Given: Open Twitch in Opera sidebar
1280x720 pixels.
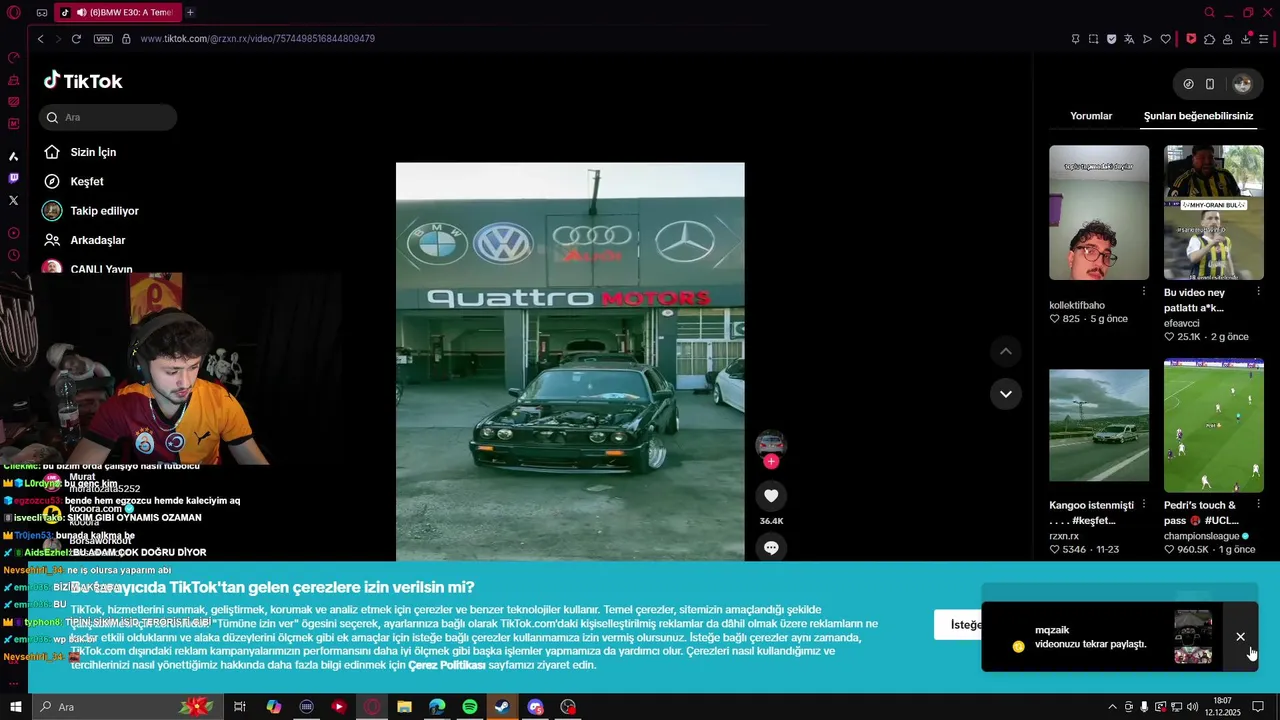Looking at the screenshot, I should click(x=13, y=178).
